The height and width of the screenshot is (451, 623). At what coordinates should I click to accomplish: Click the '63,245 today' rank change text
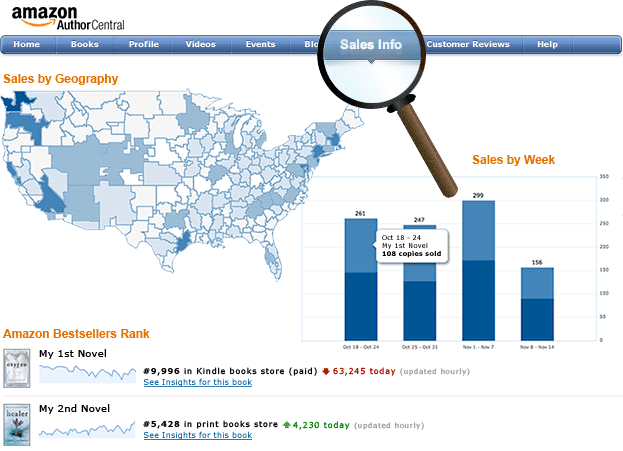(364, 371)
